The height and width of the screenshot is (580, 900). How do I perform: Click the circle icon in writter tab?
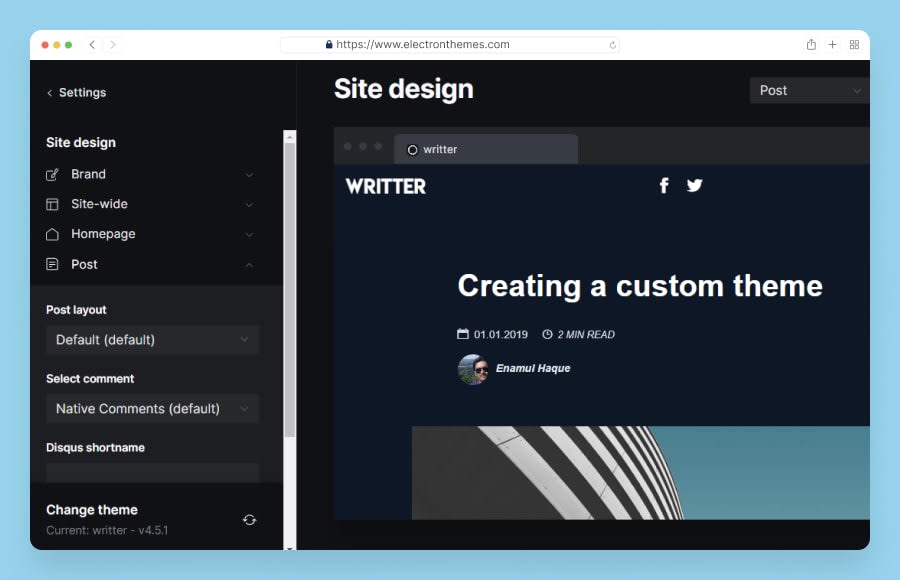[x=412, y=150]
